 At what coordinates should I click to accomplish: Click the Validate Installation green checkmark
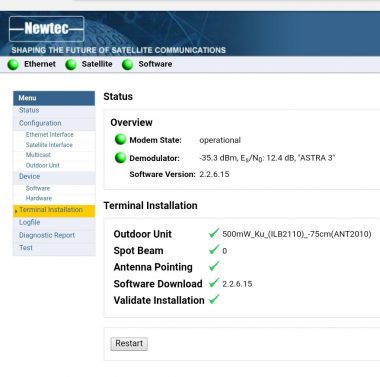point(214,299)
